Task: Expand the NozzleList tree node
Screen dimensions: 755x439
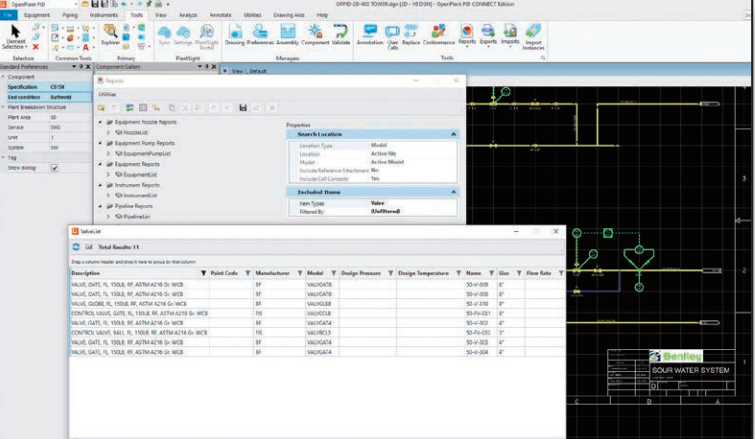Action: point(108,132)
